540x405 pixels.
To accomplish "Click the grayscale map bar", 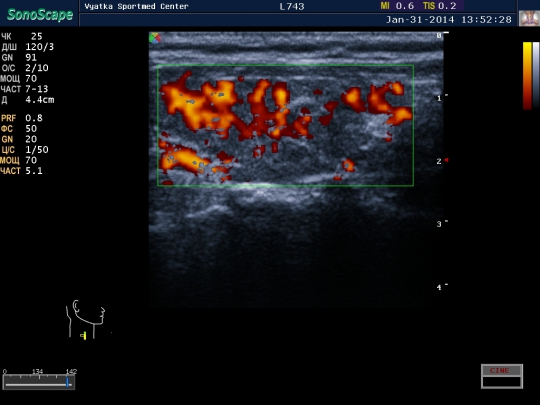I will (x=536, y=75).
